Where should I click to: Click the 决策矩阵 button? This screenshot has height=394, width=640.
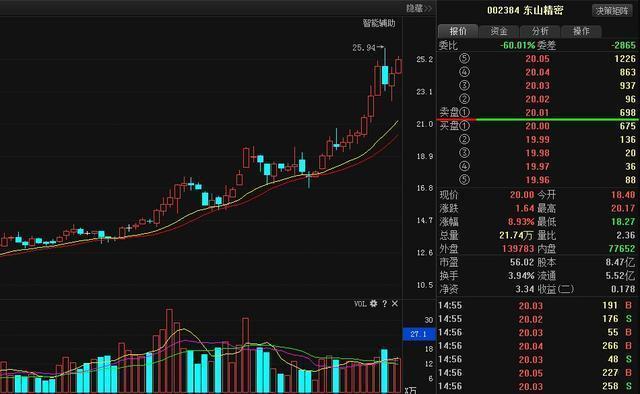611,11
